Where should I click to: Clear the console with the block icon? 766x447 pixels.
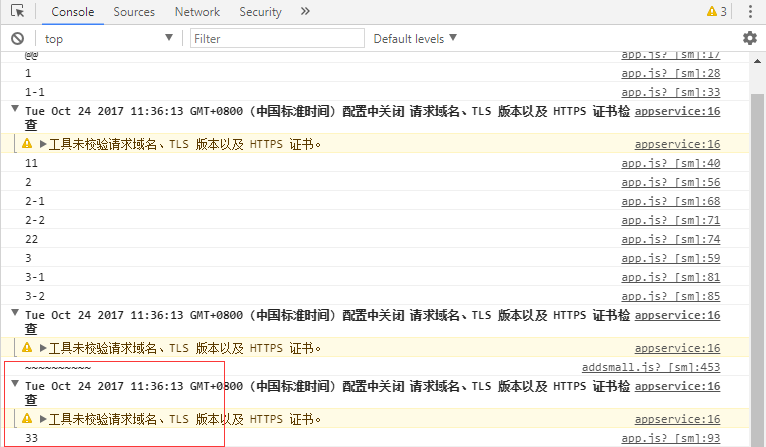point(17,38)
